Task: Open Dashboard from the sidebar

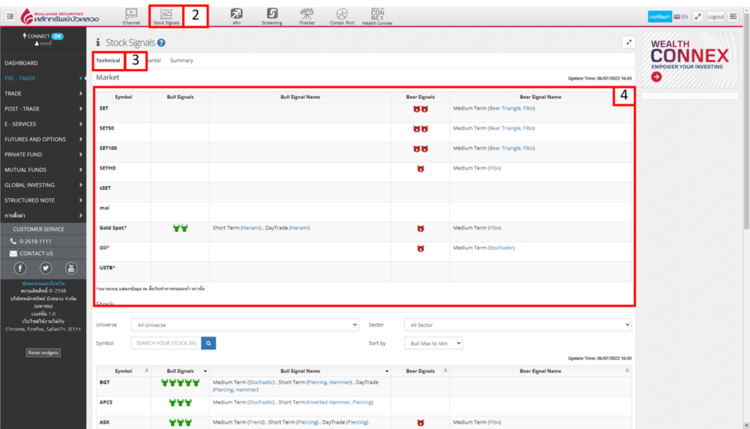Action: [28, 63]
